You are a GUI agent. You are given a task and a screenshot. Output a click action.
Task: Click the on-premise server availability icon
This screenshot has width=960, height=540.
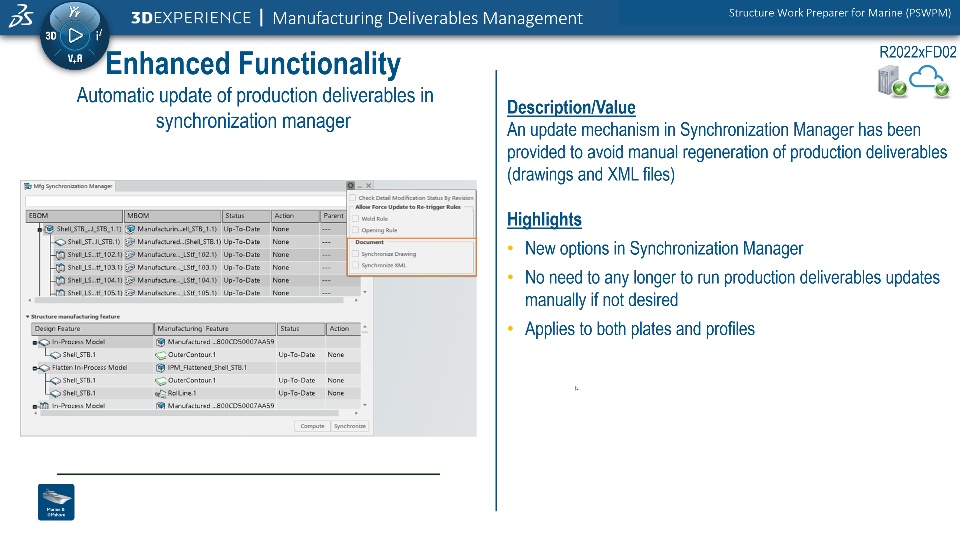[x=891, y=81]
